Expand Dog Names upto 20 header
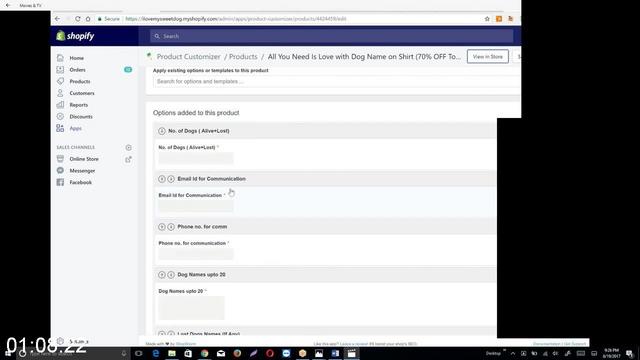640x360 pixels. click(x=325, y=275)
